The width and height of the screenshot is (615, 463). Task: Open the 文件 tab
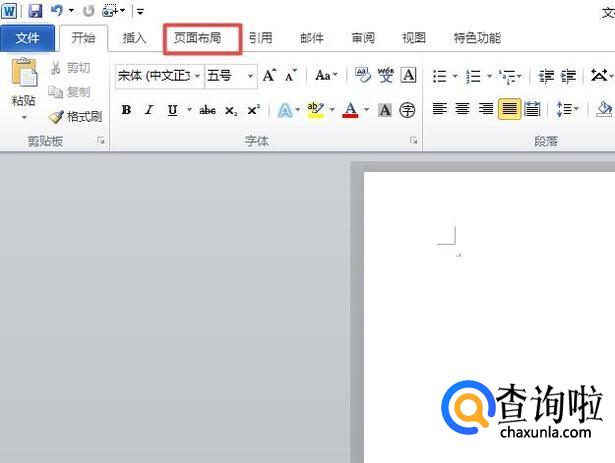coord(27,38)
